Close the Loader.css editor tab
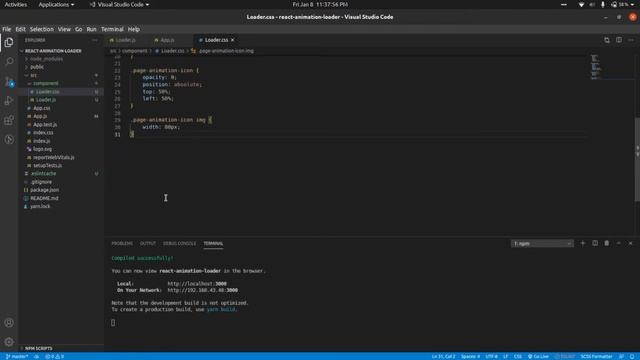This screenshot has height=360, width=640. point(233,40)
